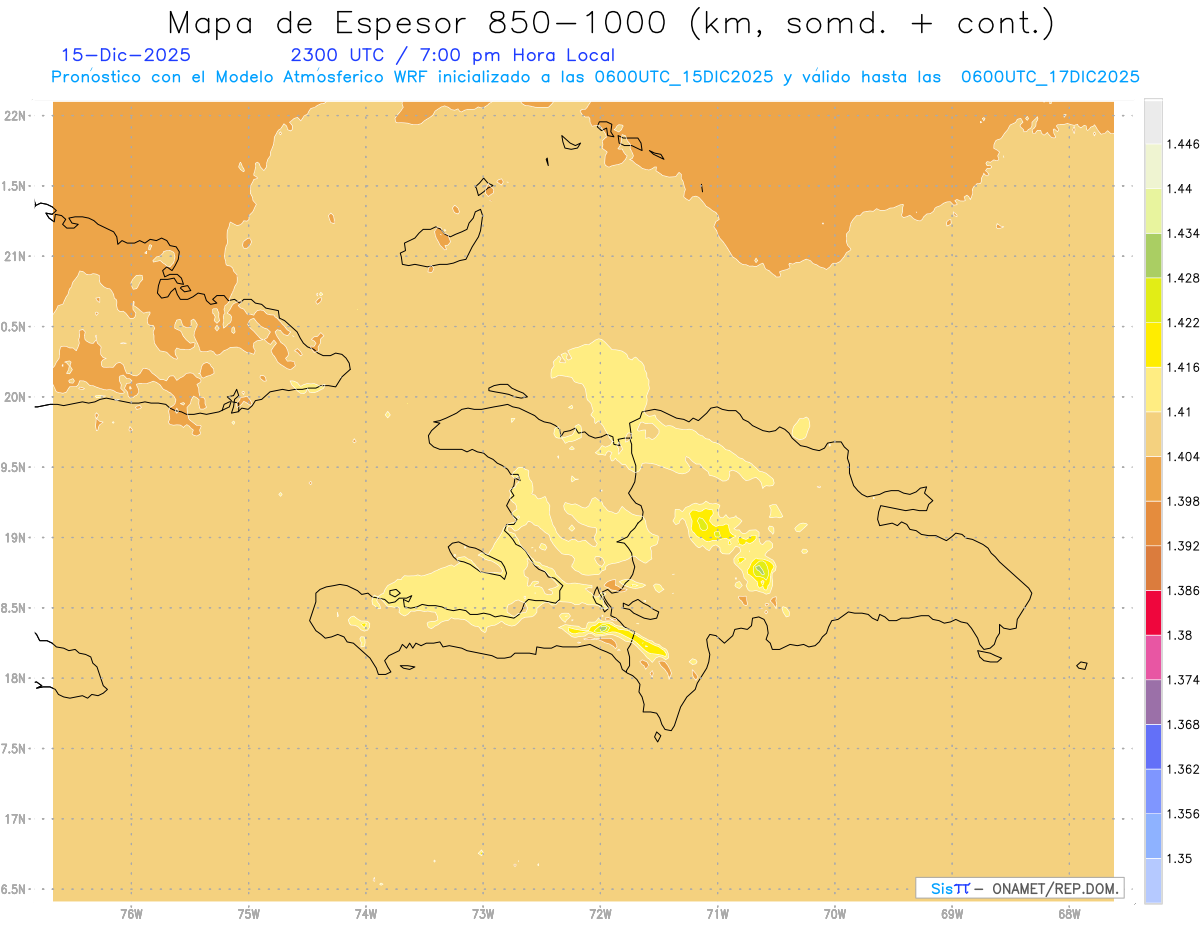Click the latitude axis label '17N'

[x=15, y=819]
